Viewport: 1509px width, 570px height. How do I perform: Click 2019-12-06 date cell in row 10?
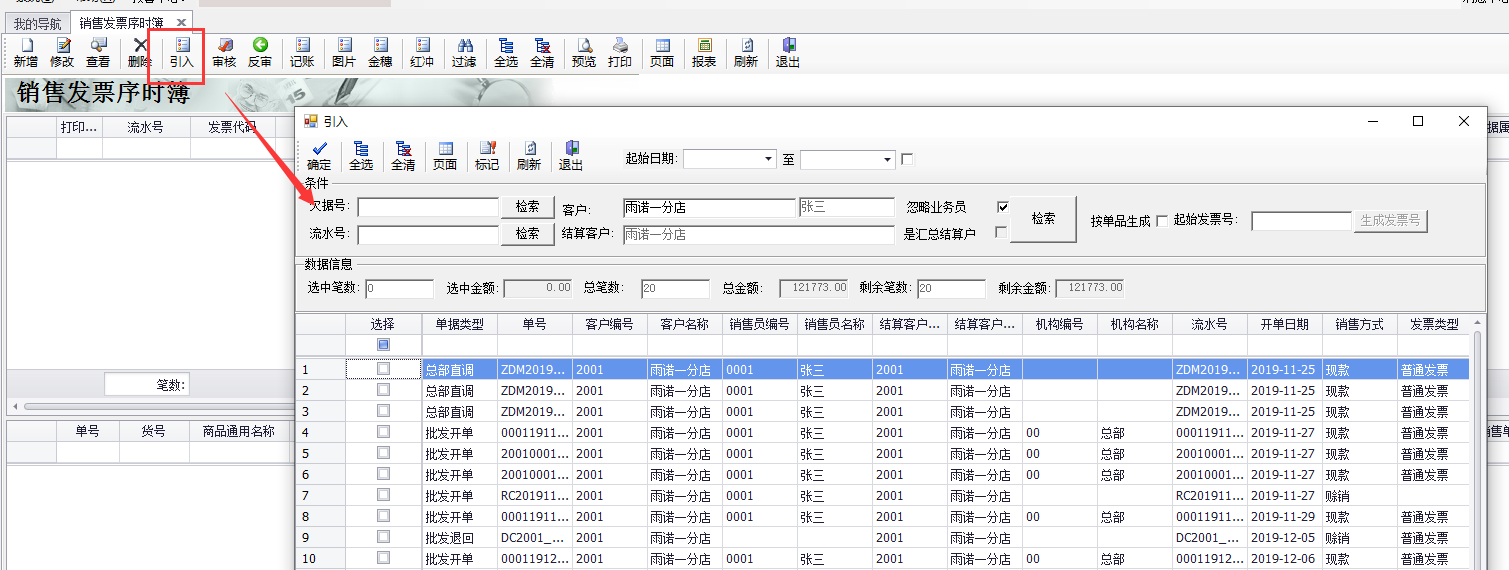1284,558
